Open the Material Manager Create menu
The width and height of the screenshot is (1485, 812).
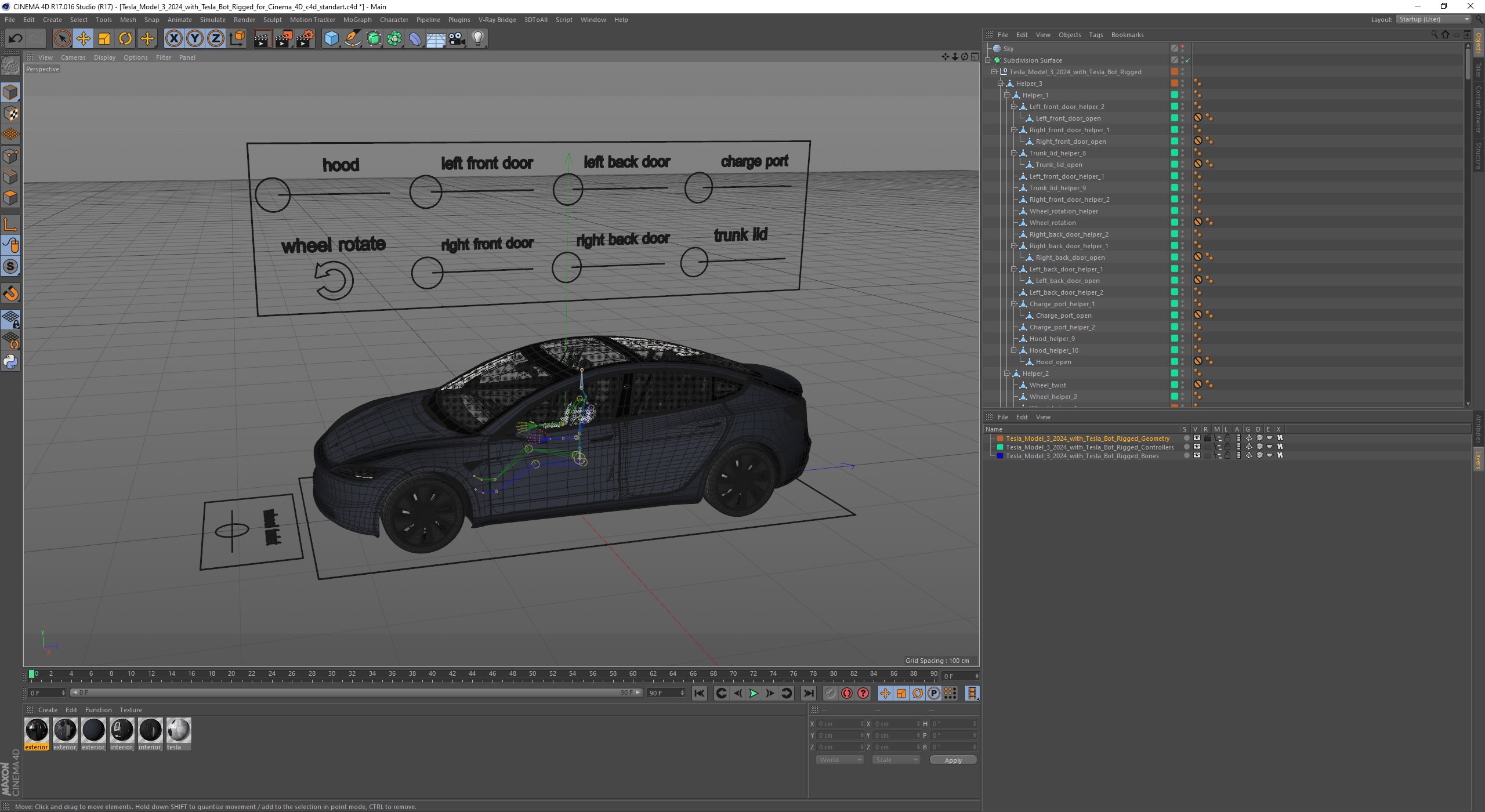[48, 710]
